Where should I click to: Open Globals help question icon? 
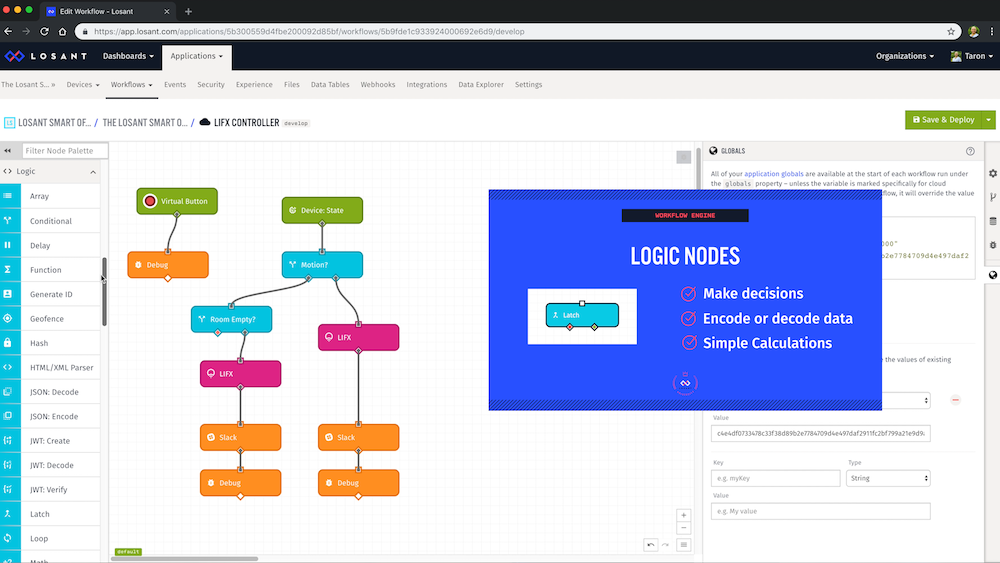click(x=970, y=151)
